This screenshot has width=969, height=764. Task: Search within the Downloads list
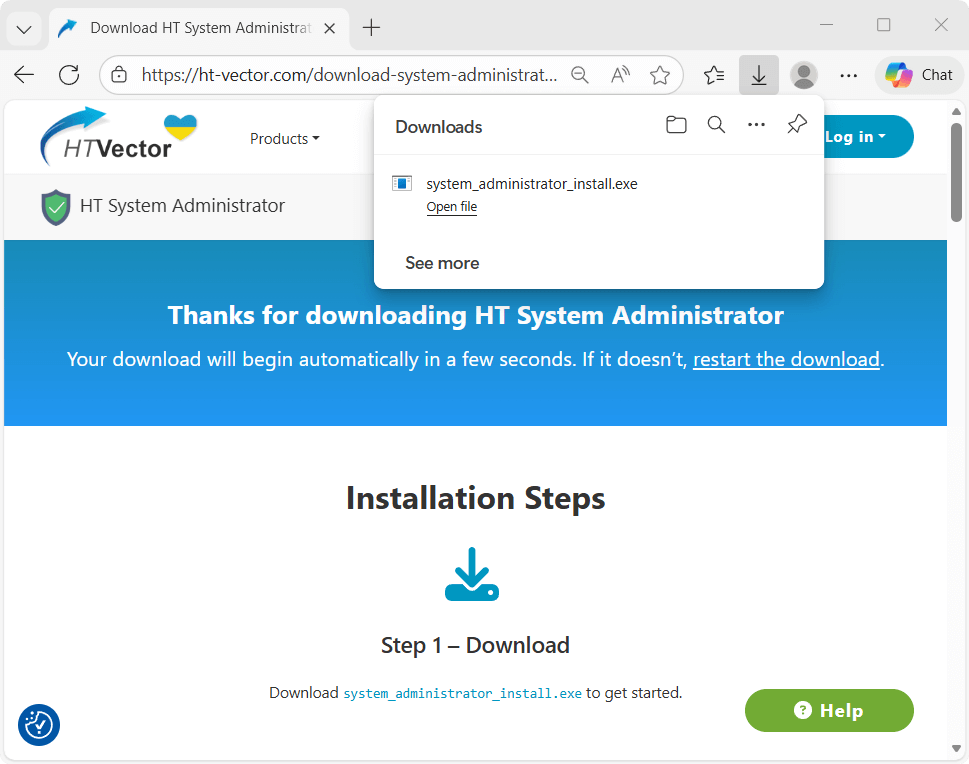[x=716, y=124]
